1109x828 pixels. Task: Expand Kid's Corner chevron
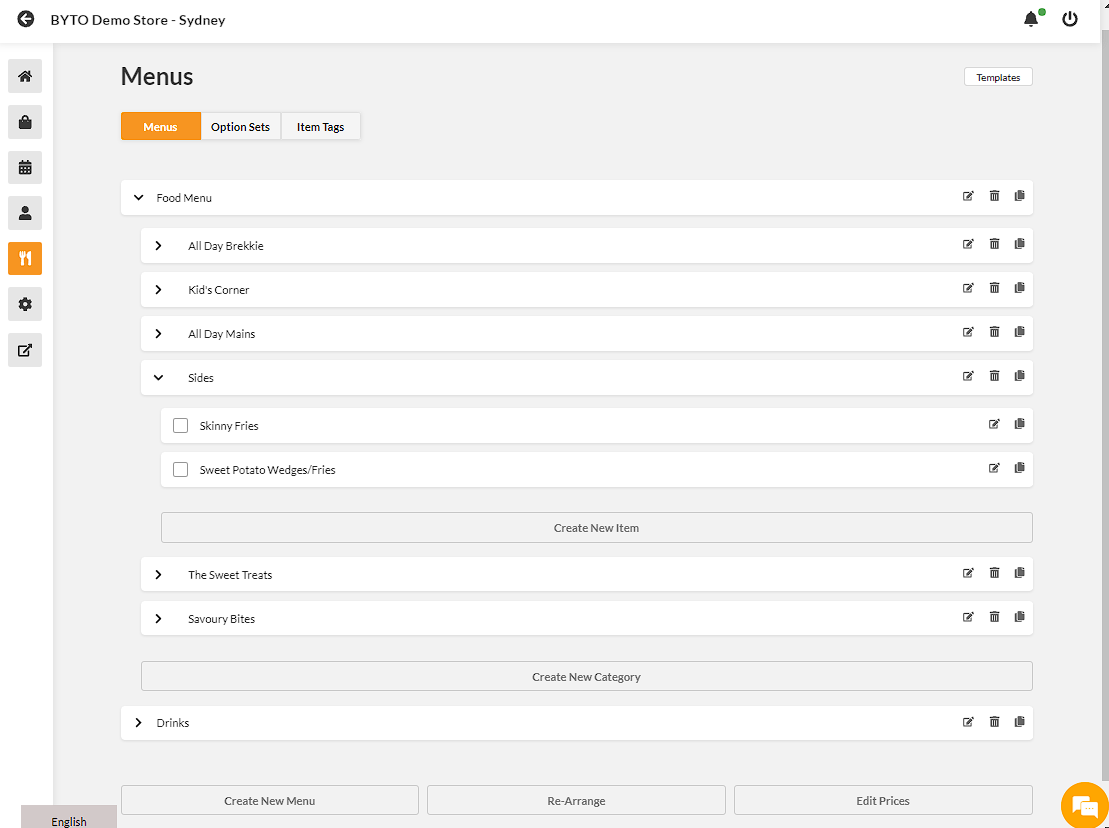(158, 289)
